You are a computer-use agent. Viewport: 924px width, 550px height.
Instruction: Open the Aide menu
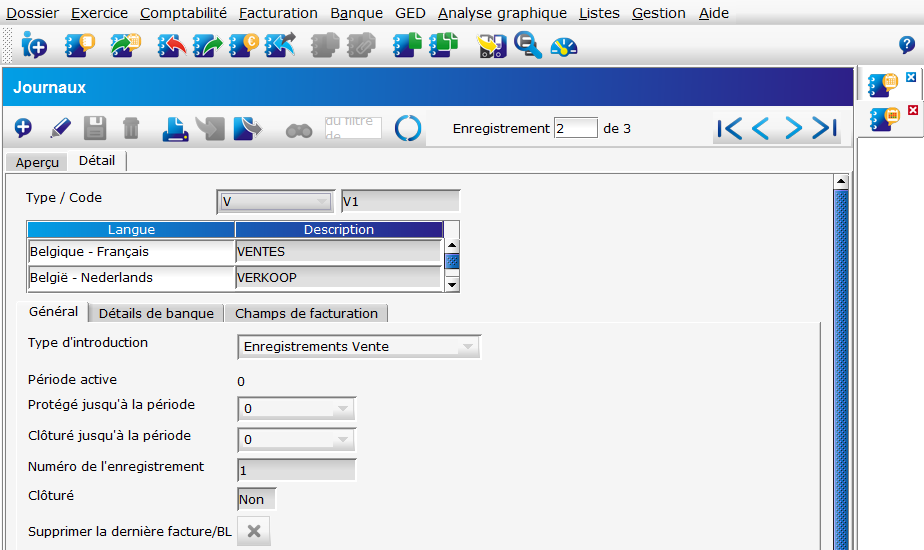pos(714,13)
